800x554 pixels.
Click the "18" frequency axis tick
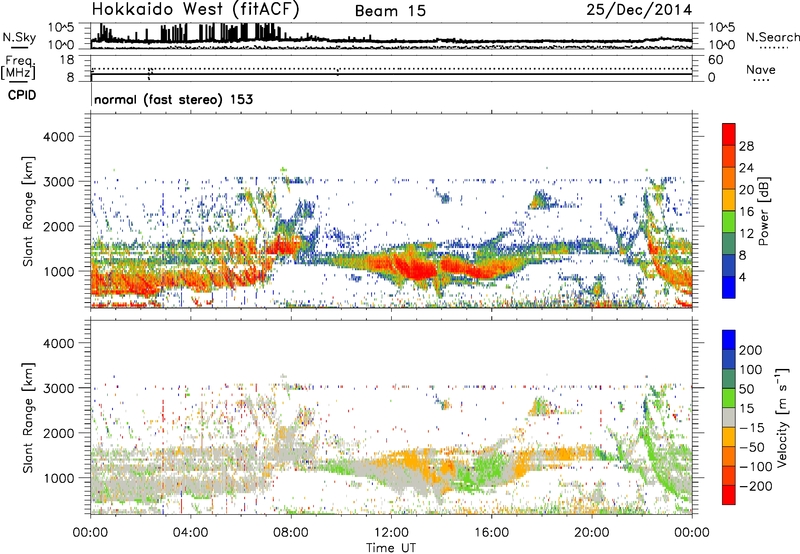point(67,60)
